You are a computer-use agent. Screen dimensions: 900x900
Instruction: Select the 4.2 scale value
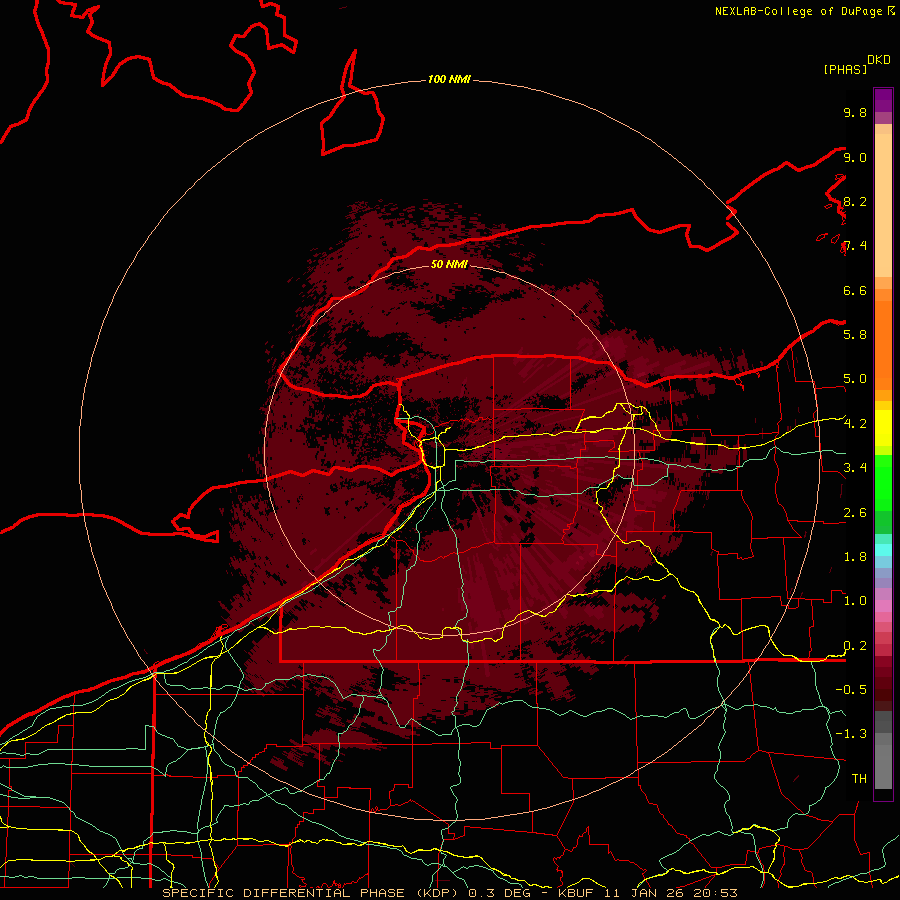tap(855, 423)
